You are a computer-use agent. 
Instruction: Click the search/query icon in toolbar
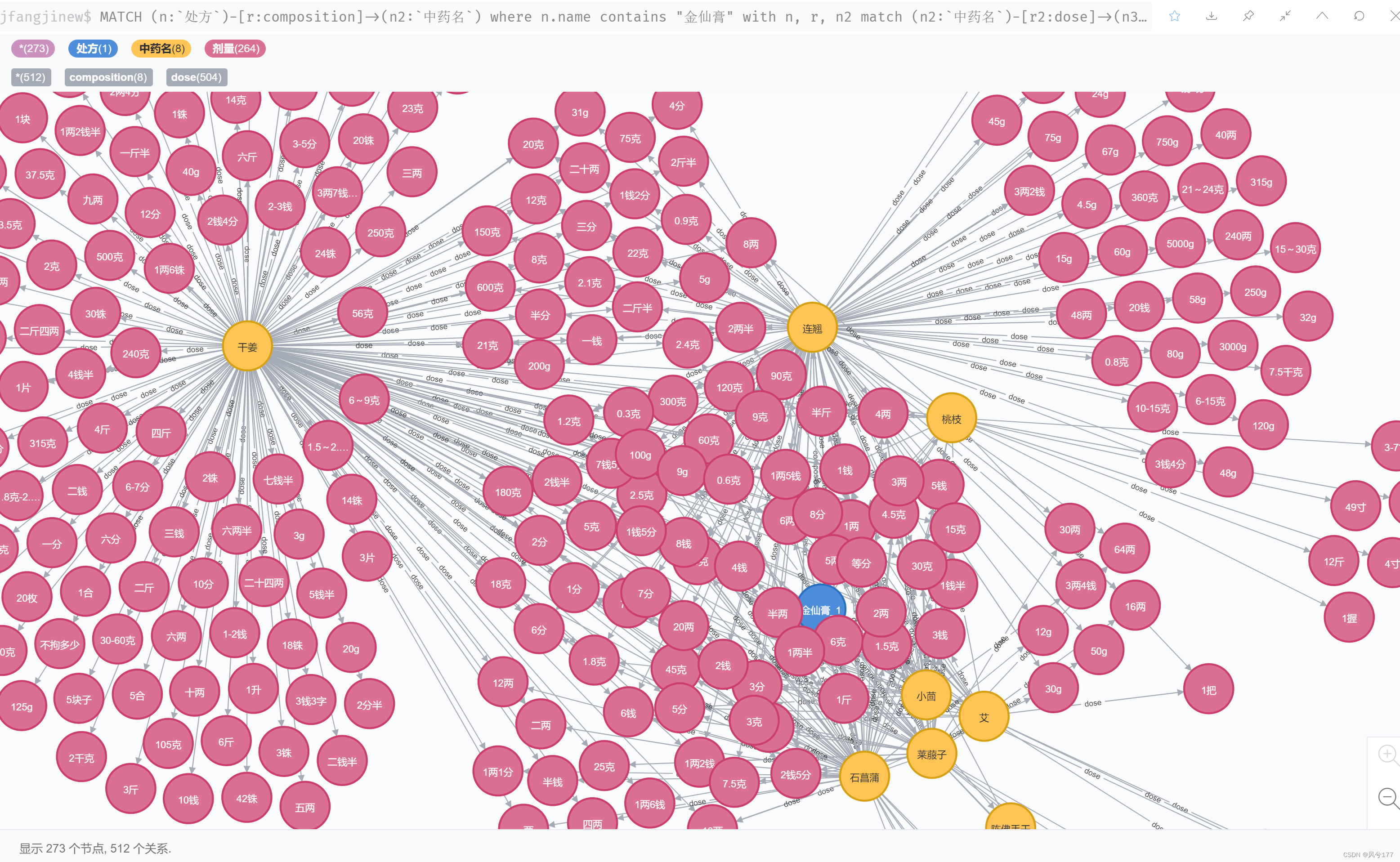coord(1358,14)
